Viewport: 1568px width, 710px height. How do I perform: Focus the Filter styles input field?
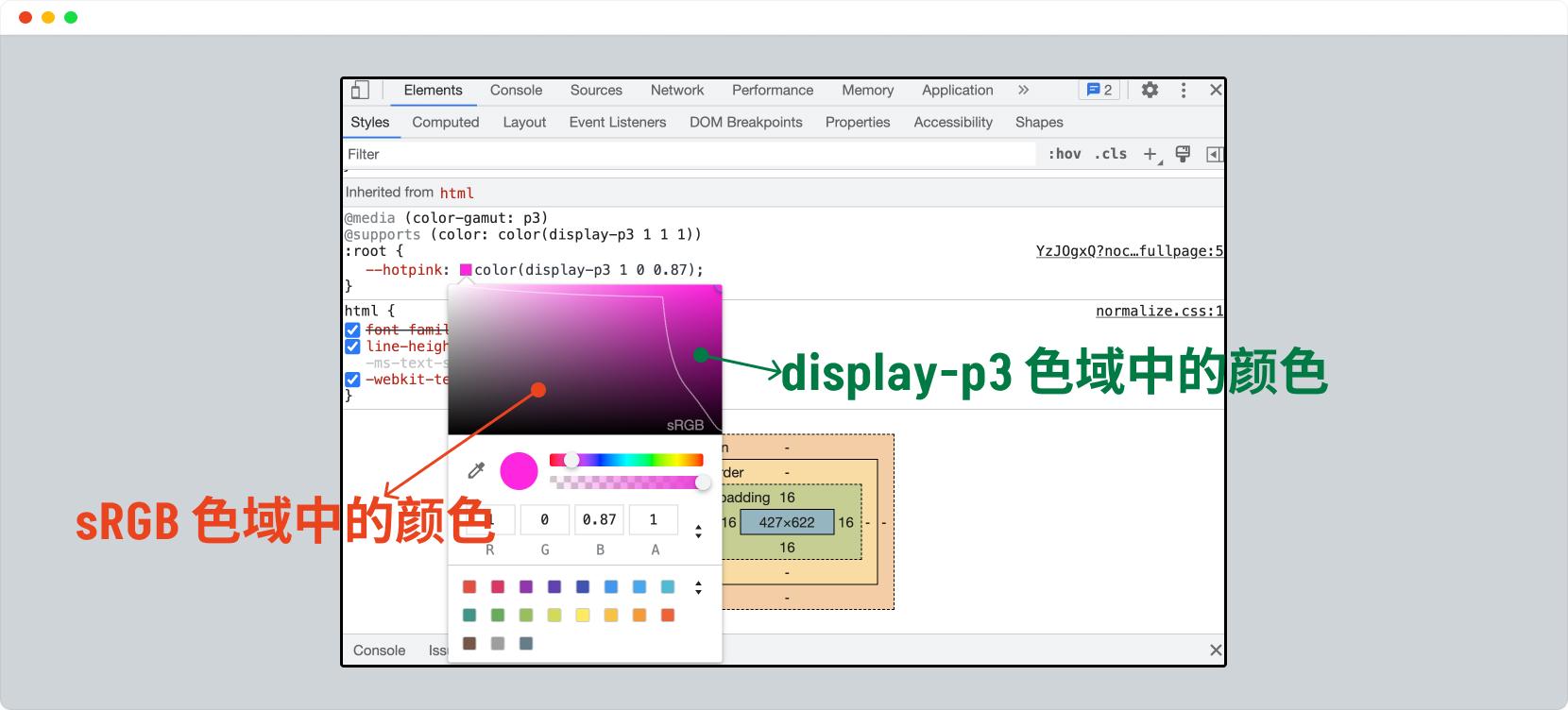tap(690, 154)
